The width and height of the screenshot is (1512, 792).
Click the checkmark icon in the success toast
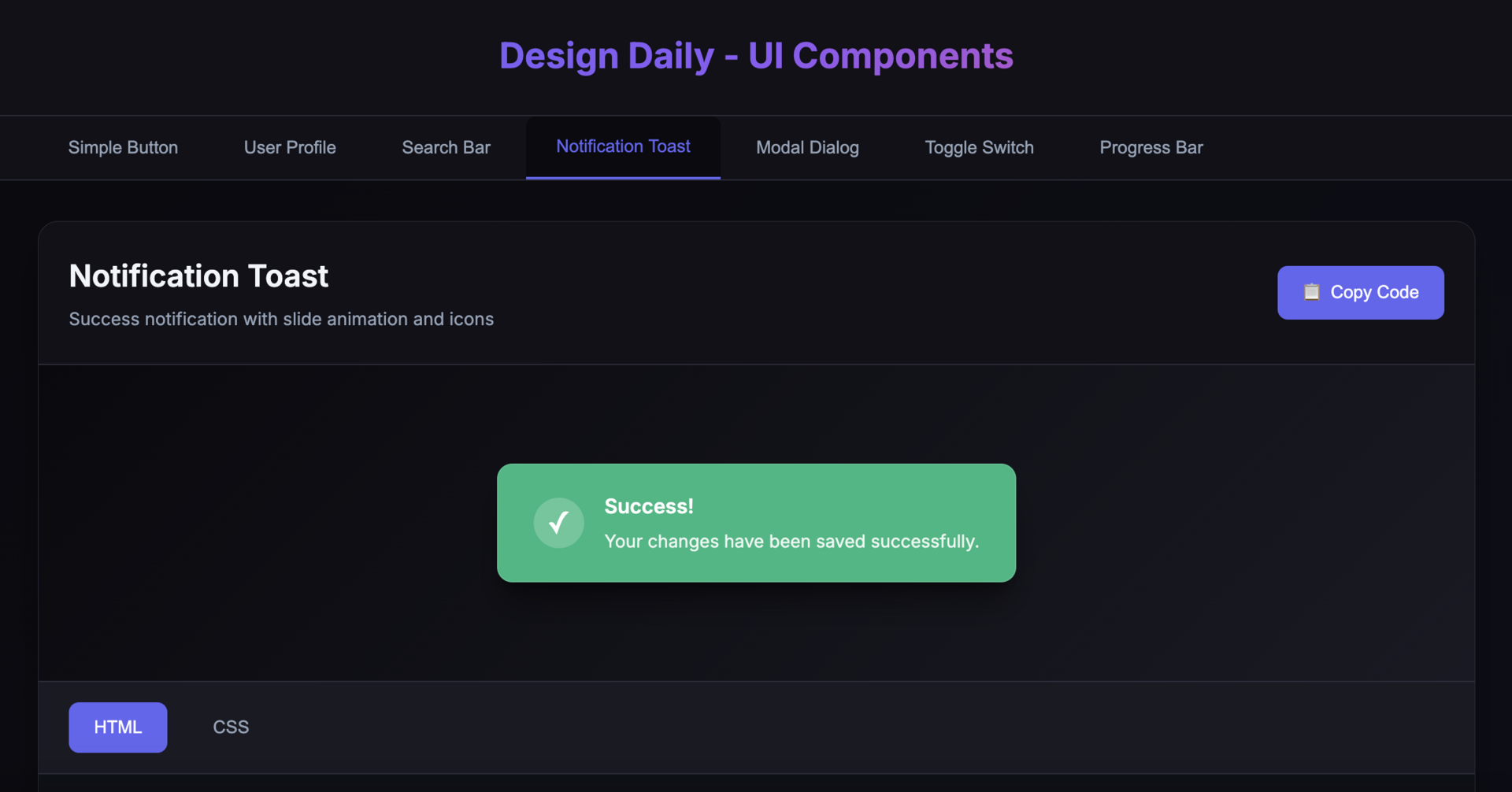point(558,523)
